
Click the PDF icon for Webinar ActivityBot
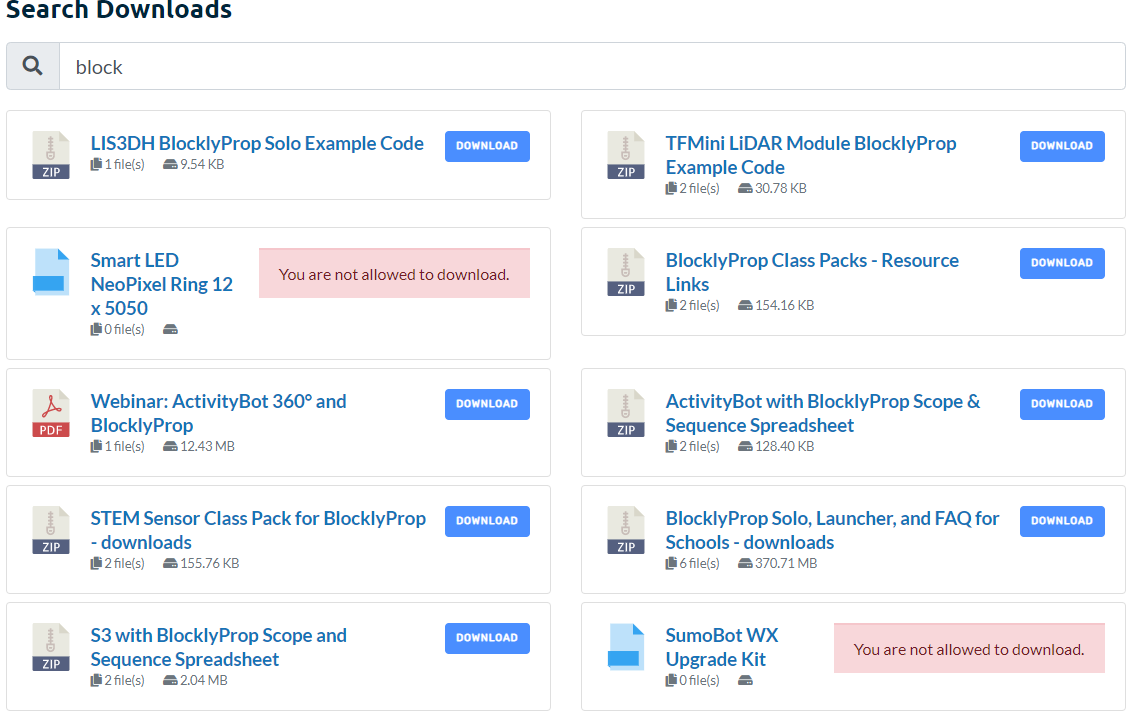click(51, 413)
